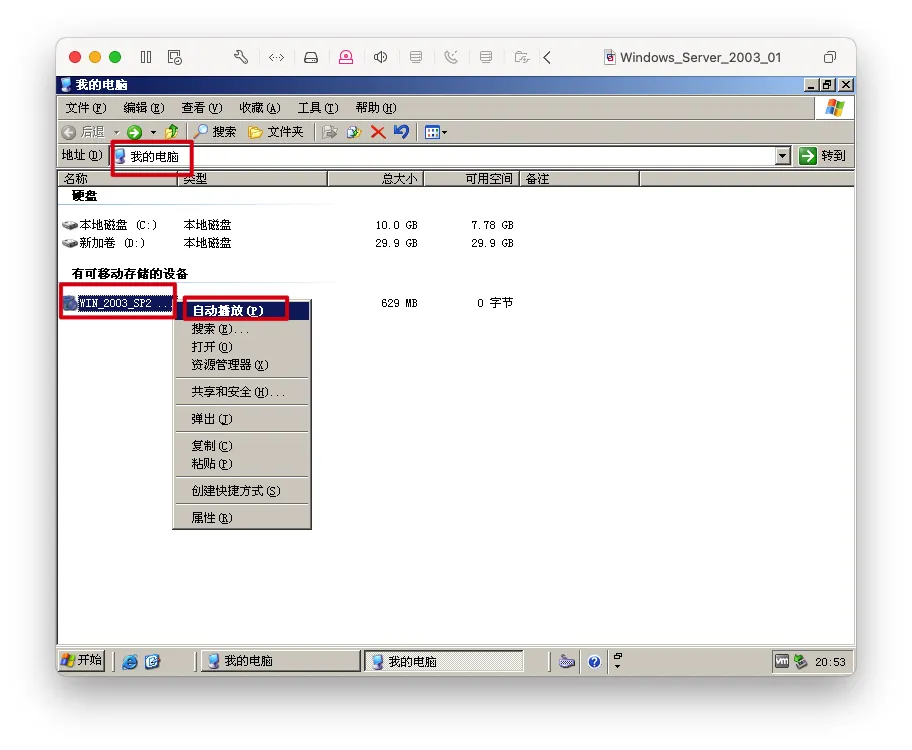
Task: Click the green Forward arrow
Action: pyautogui.click(x=134, y=132)
